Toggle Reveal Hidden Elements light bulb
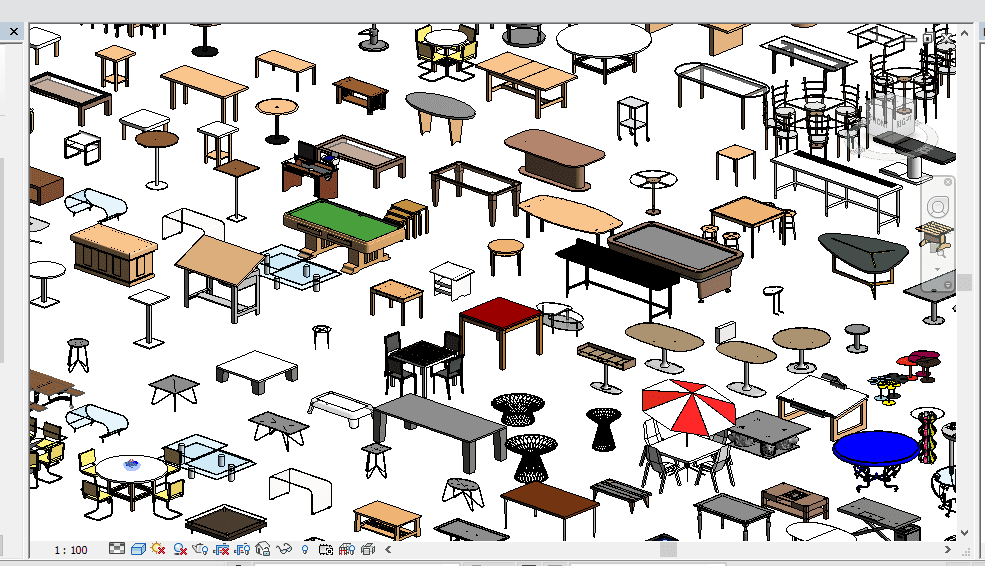The image size is (985, 566). [x=305, y=549]
